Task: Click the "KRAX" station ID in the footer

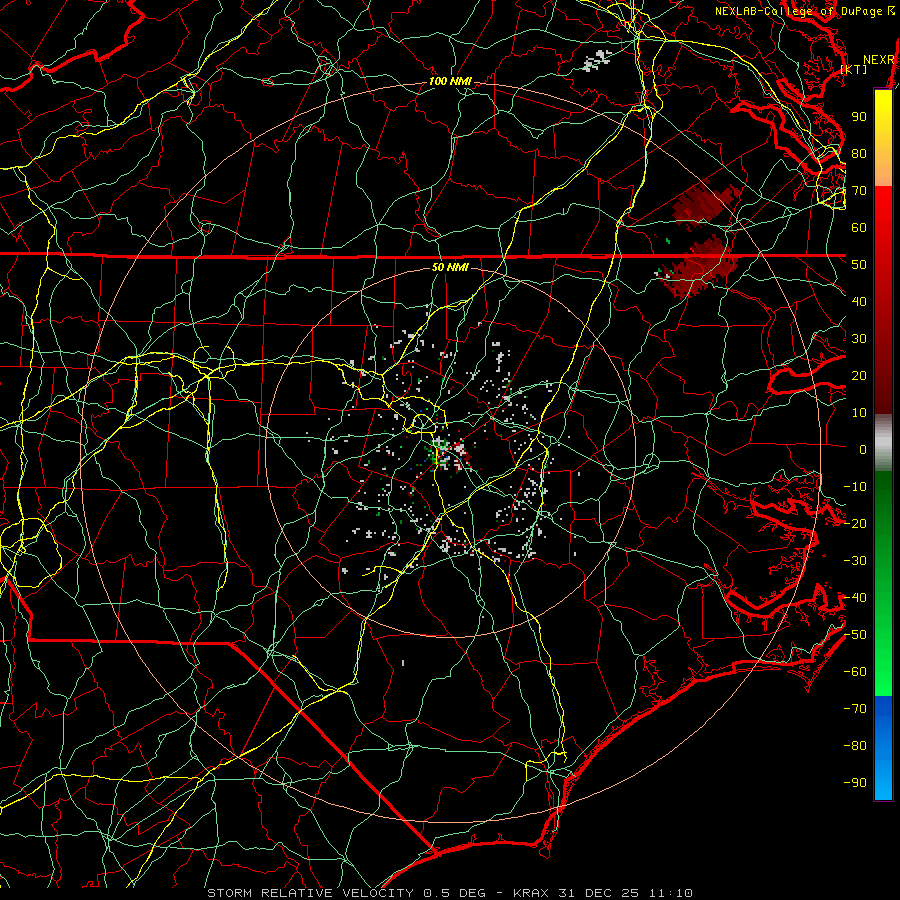Action: 531,893
